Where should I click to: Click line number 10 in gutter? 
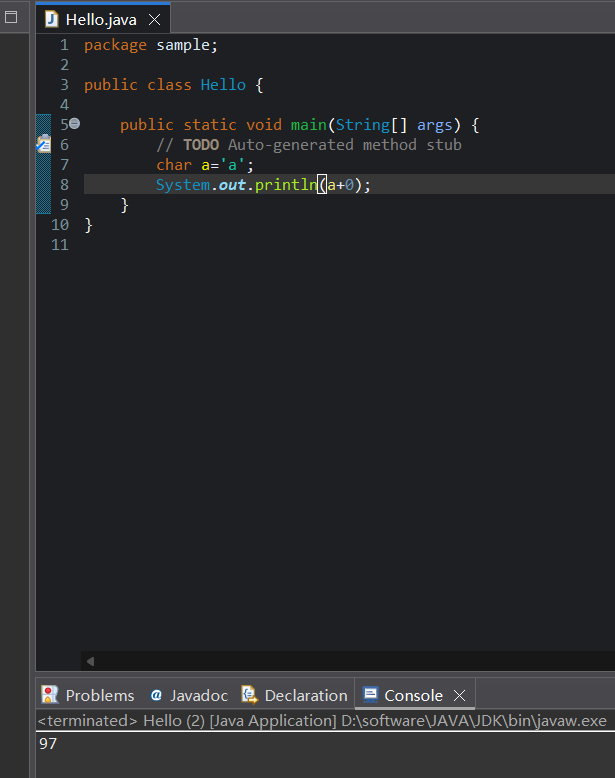[x=60, y=225]
